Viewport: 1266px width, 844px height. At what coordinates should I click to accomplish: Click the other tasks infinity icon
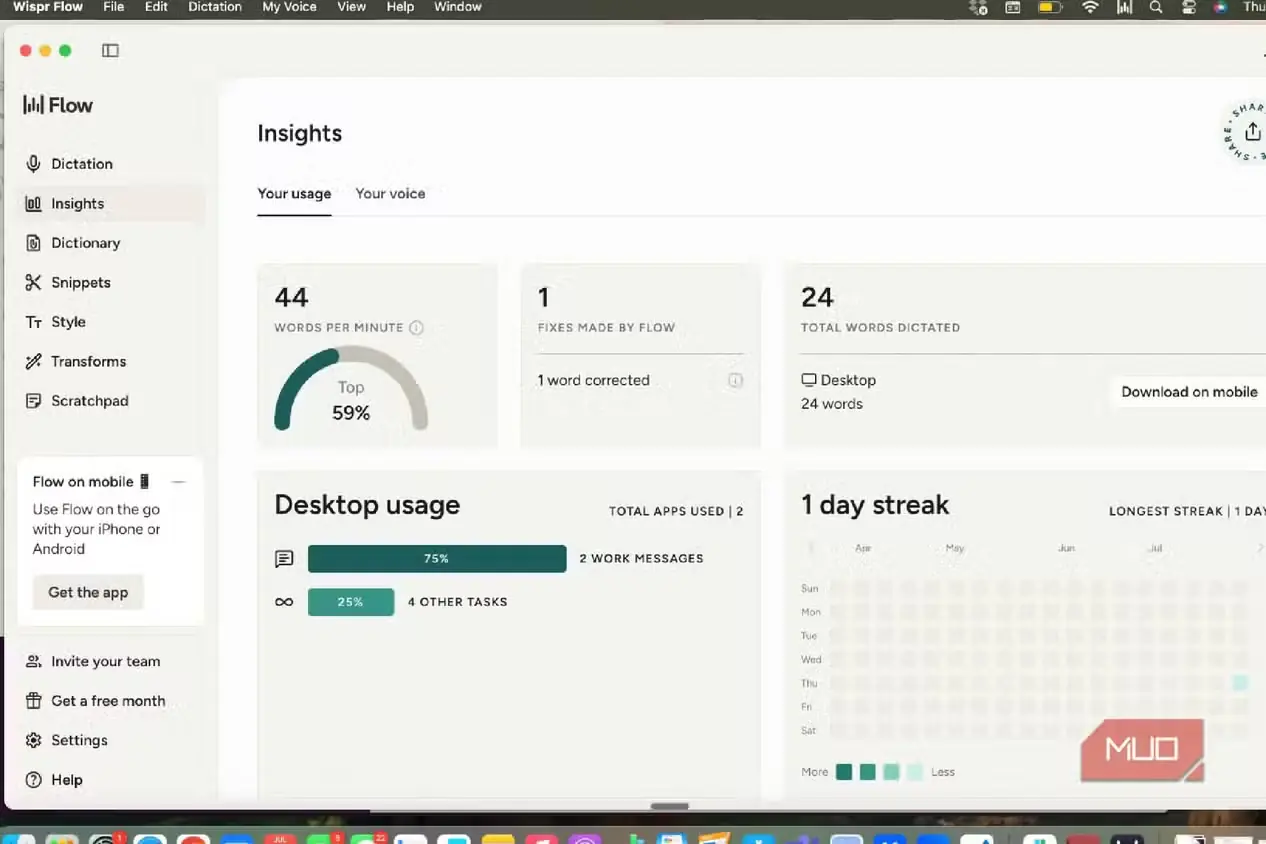pyautogui.click(x=284, y=602)
